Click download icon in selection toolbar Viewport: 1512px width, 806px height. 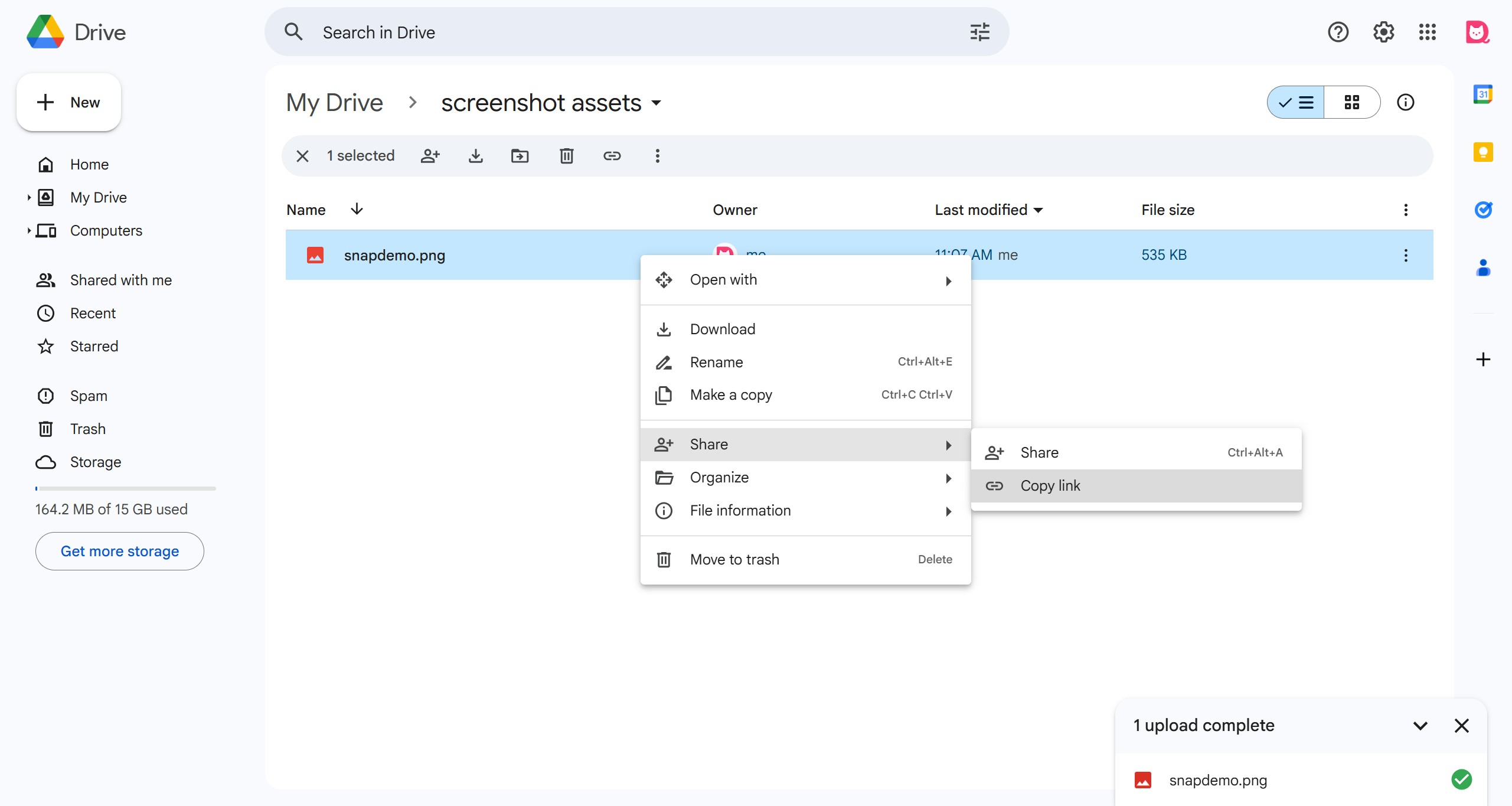pos(475,156)
